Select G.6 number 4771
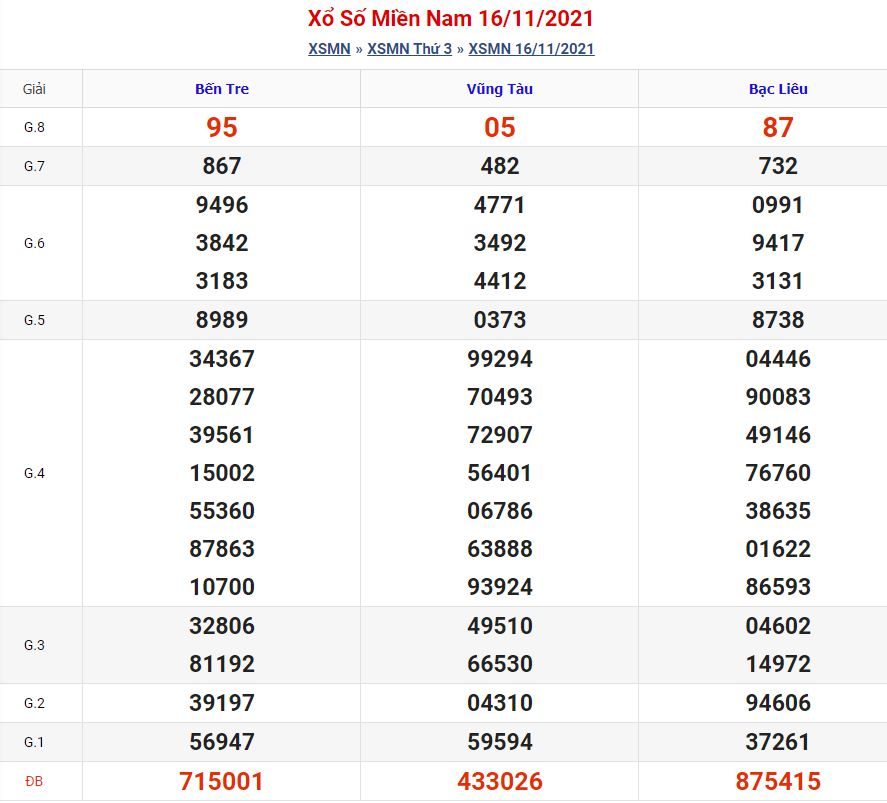Image resolution: width=887 pixels, height=803 pixels. 500,205
